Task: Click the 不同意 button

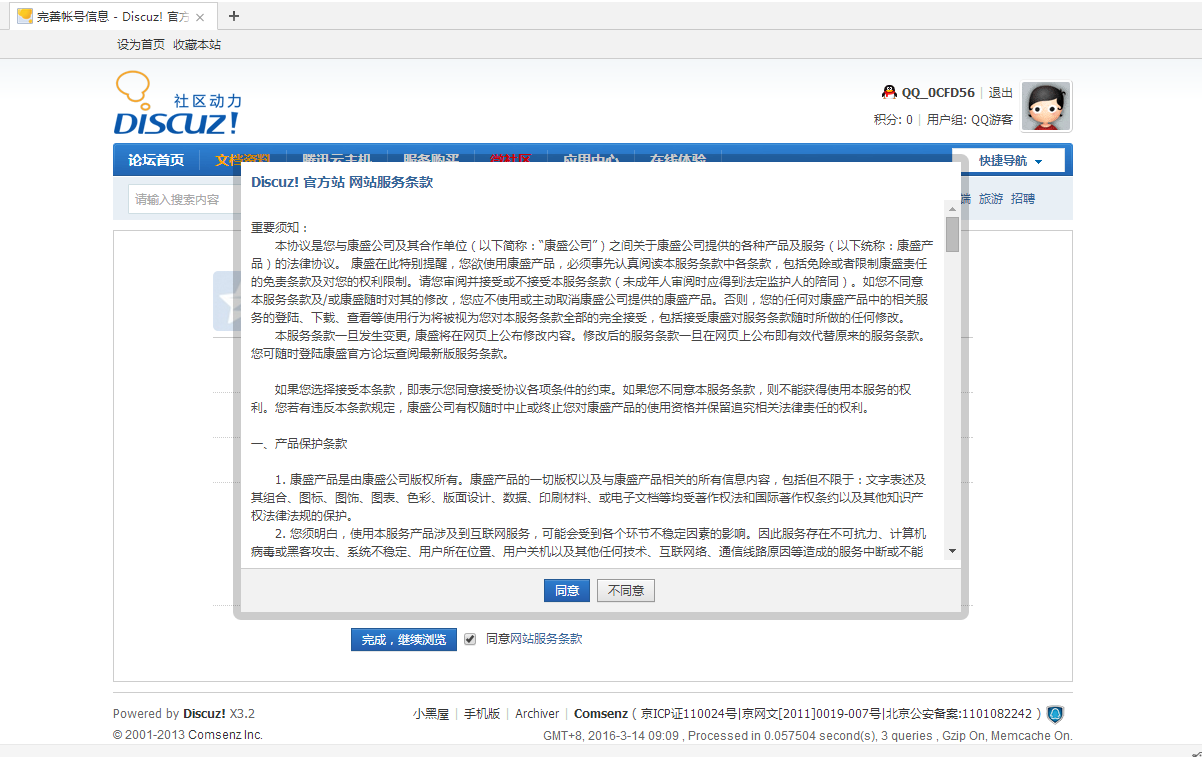Action: [x=626, y=591]
